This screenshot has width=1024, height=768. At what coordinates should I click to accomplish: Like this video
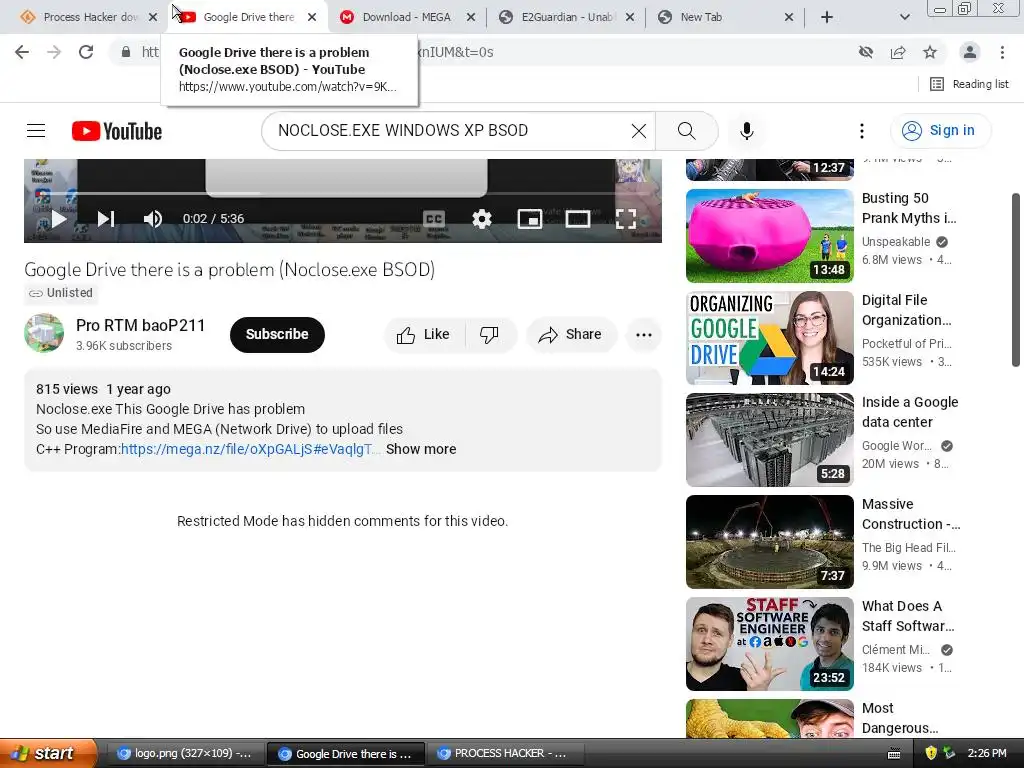pos(424,334)
